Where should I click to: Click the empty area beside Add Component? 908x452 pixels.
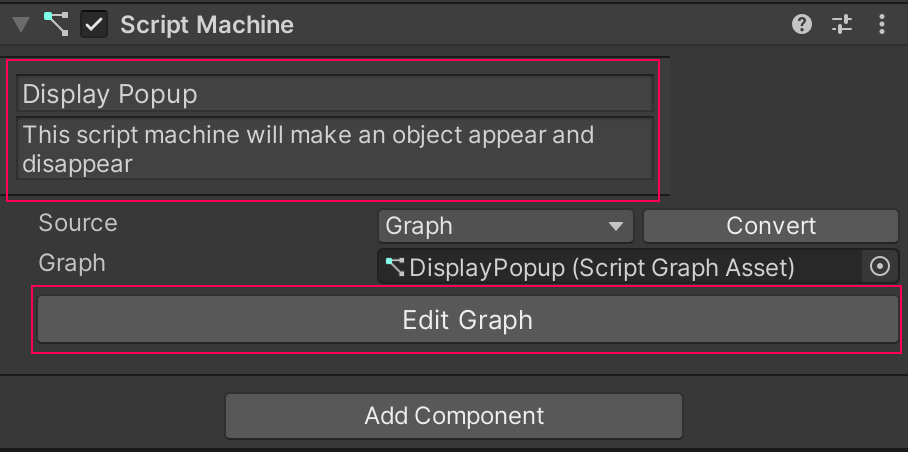(790, 415)
